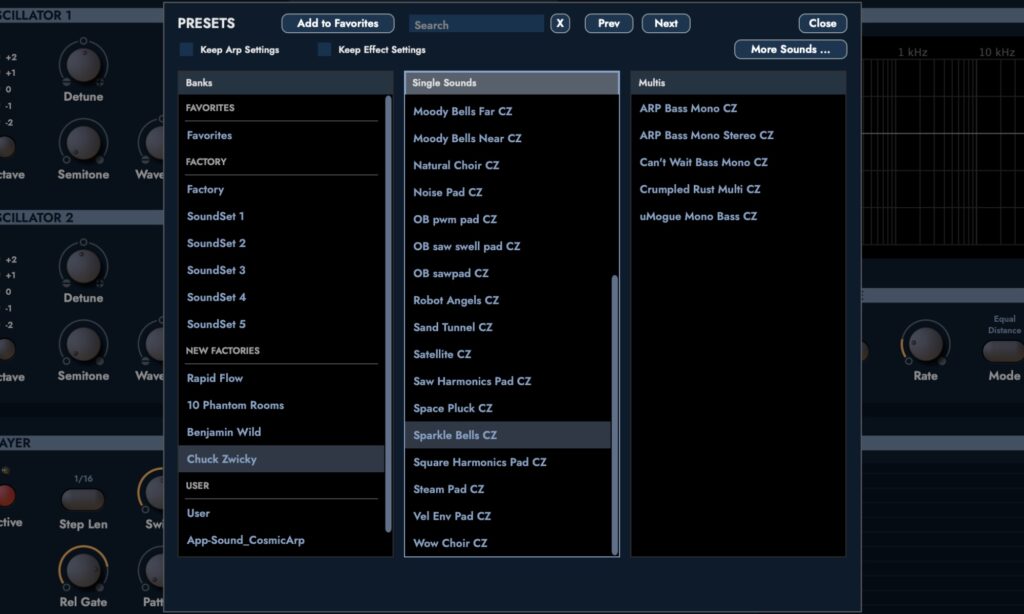The height and width of the screenshot is (614, 1024).
Task: Clear search with the X button
Action: tap(560, 24)
